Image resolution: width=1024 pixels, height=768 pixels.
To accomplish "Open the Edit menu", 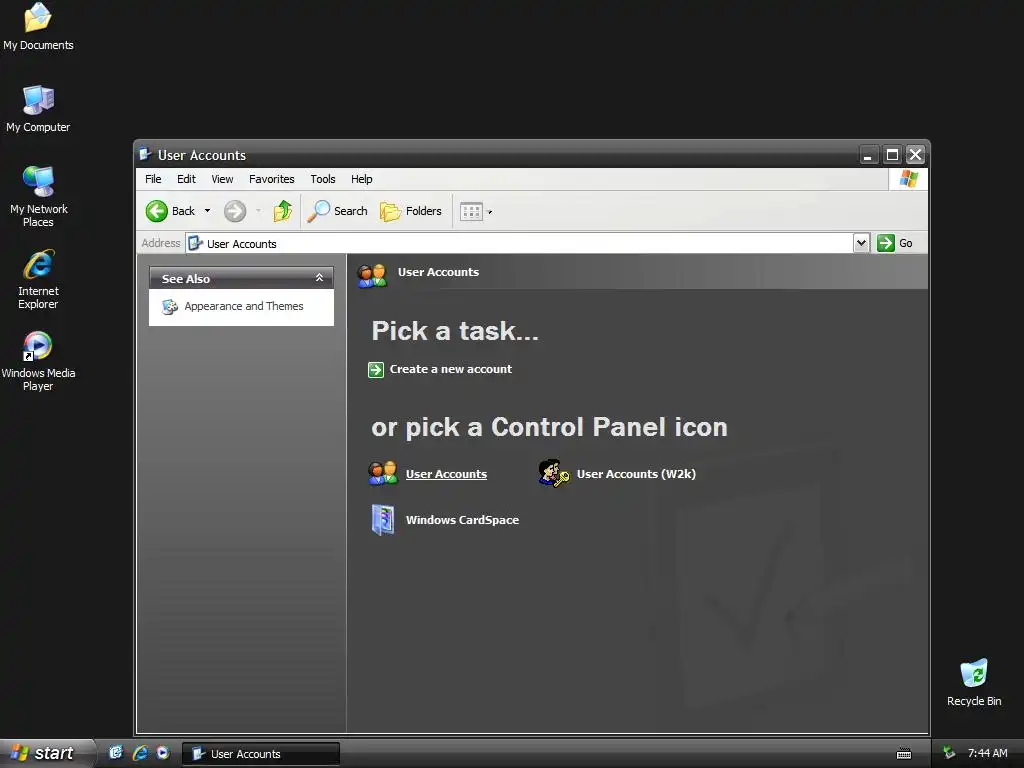I will click(x=186, y=179).
